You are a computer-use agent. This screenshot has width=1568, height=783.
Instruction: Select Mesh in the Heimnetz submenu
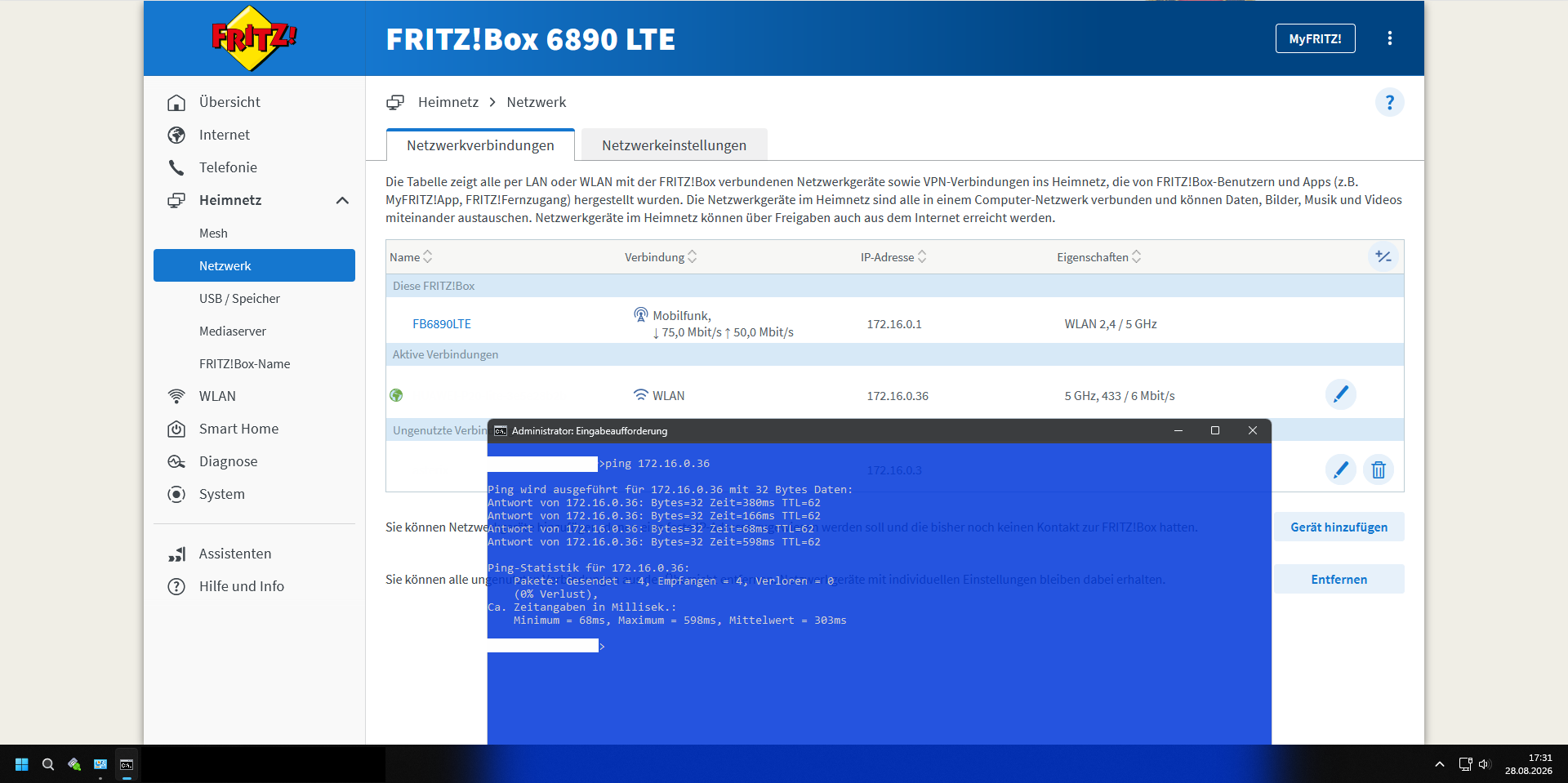pos(213,233)
